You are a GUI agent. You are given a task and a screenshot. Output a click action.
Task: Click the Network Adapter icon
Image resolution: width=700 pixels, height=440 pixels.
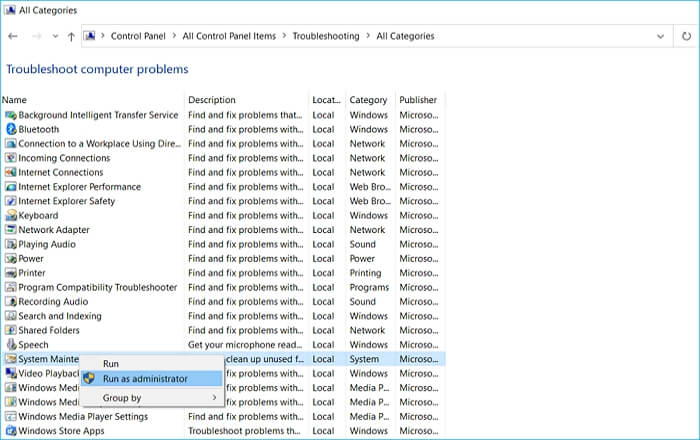tap(11, 230)
